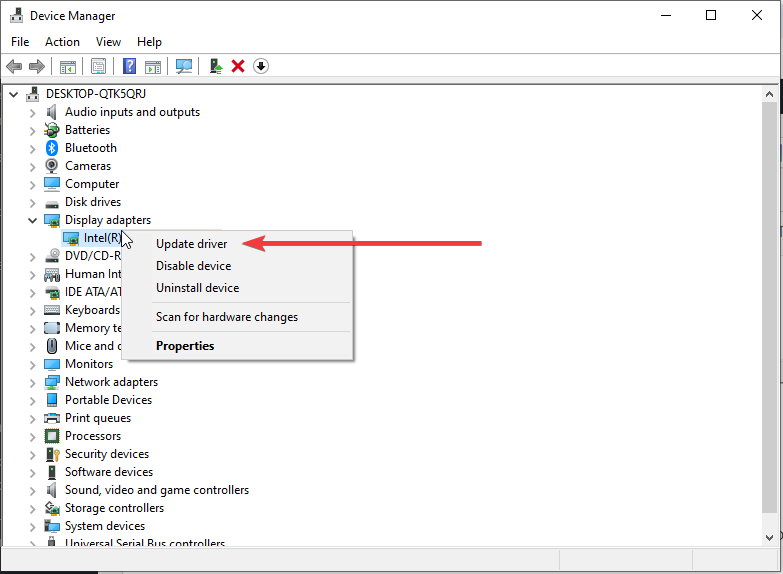Expand the Bluetooth category

click(32, 149)
